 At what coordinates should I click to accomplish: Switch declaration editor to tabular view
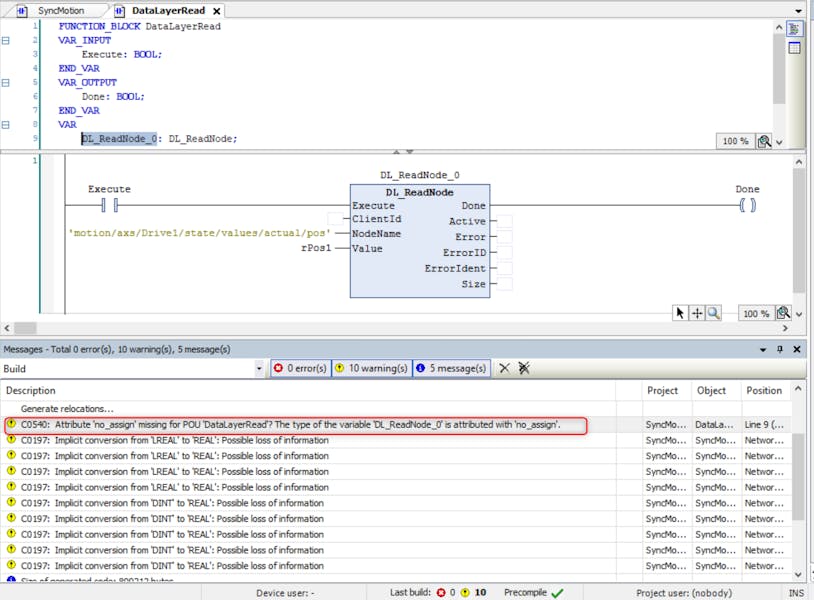coord(794,47)
